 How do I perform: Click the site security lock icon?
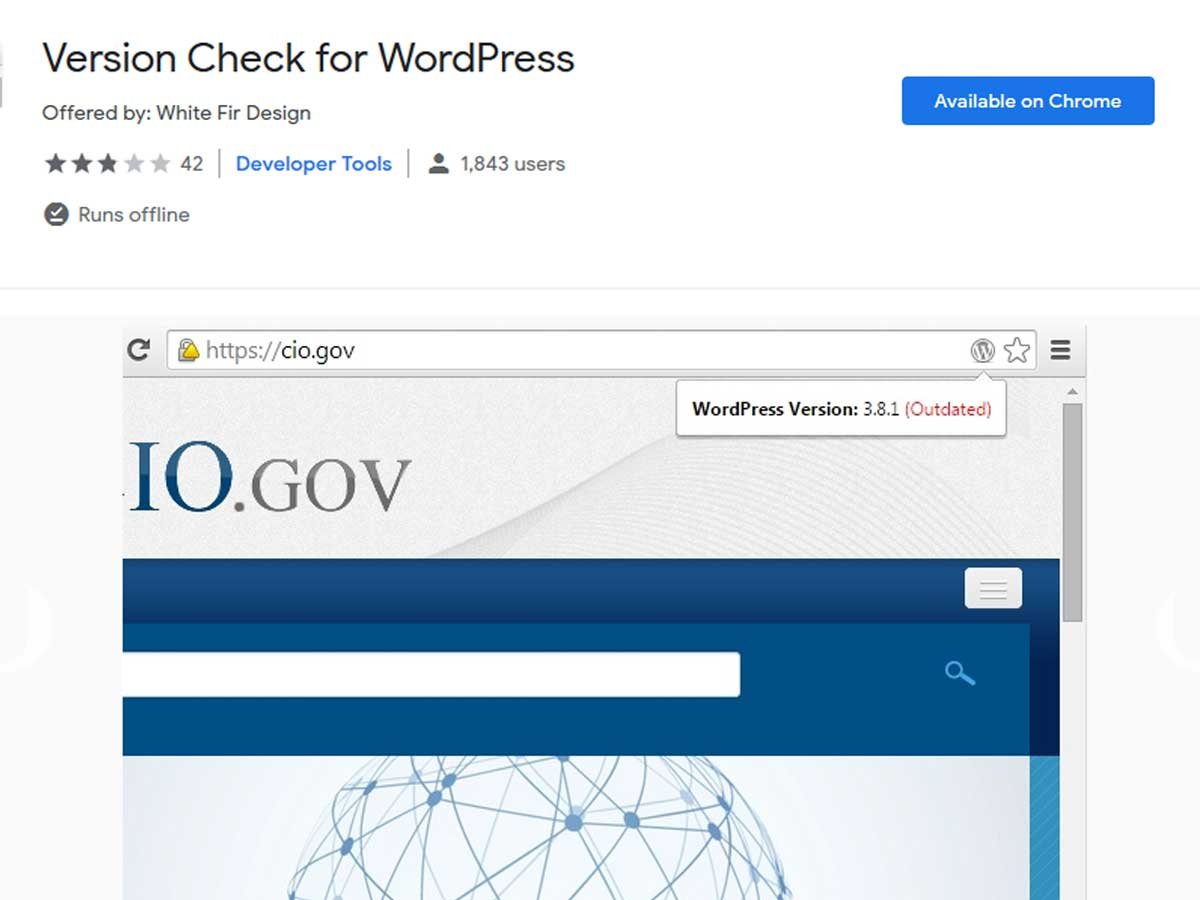(188, 350)
